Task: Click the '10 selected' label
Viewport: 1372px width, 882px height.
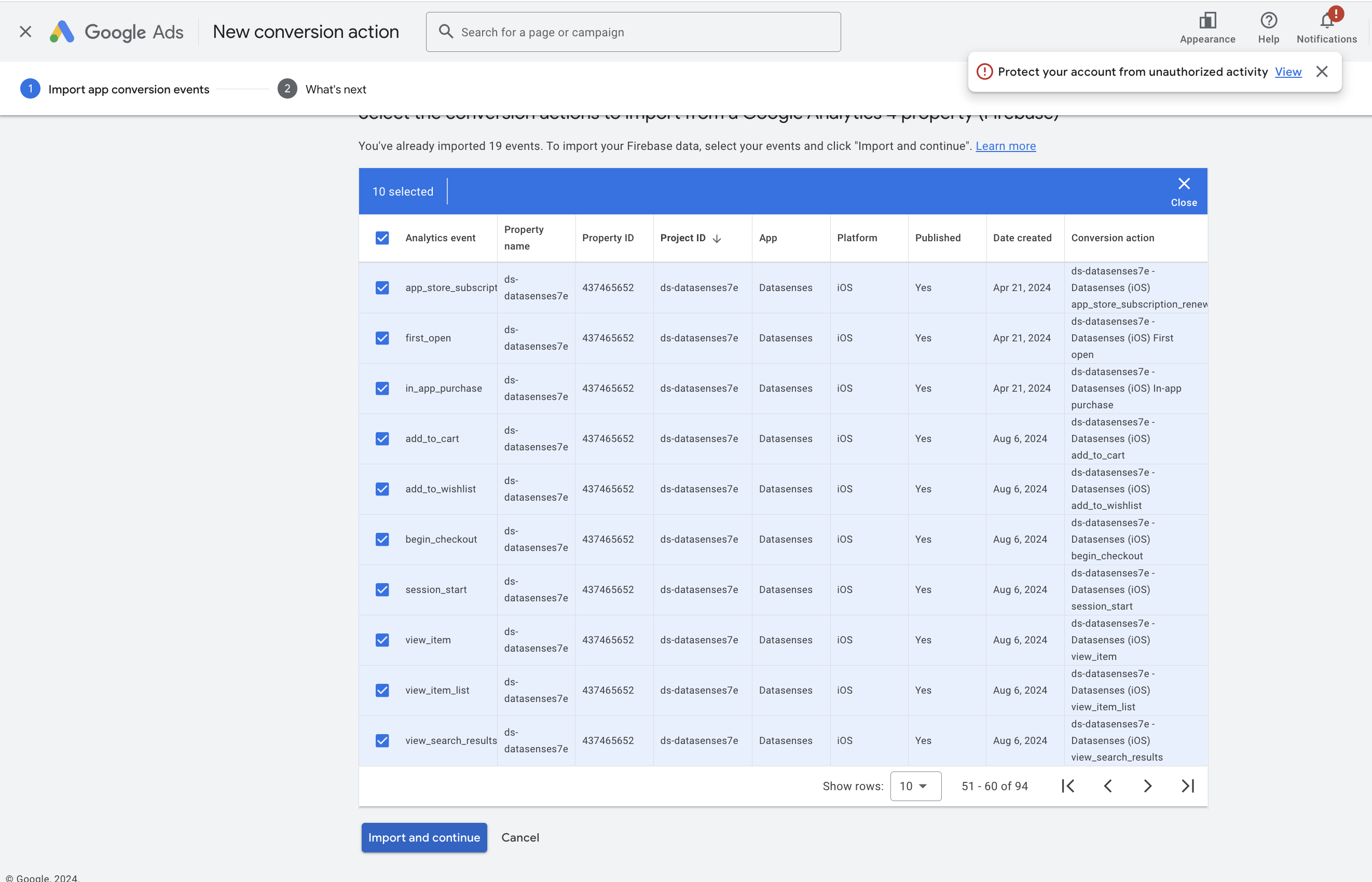Action: [402, 191]
